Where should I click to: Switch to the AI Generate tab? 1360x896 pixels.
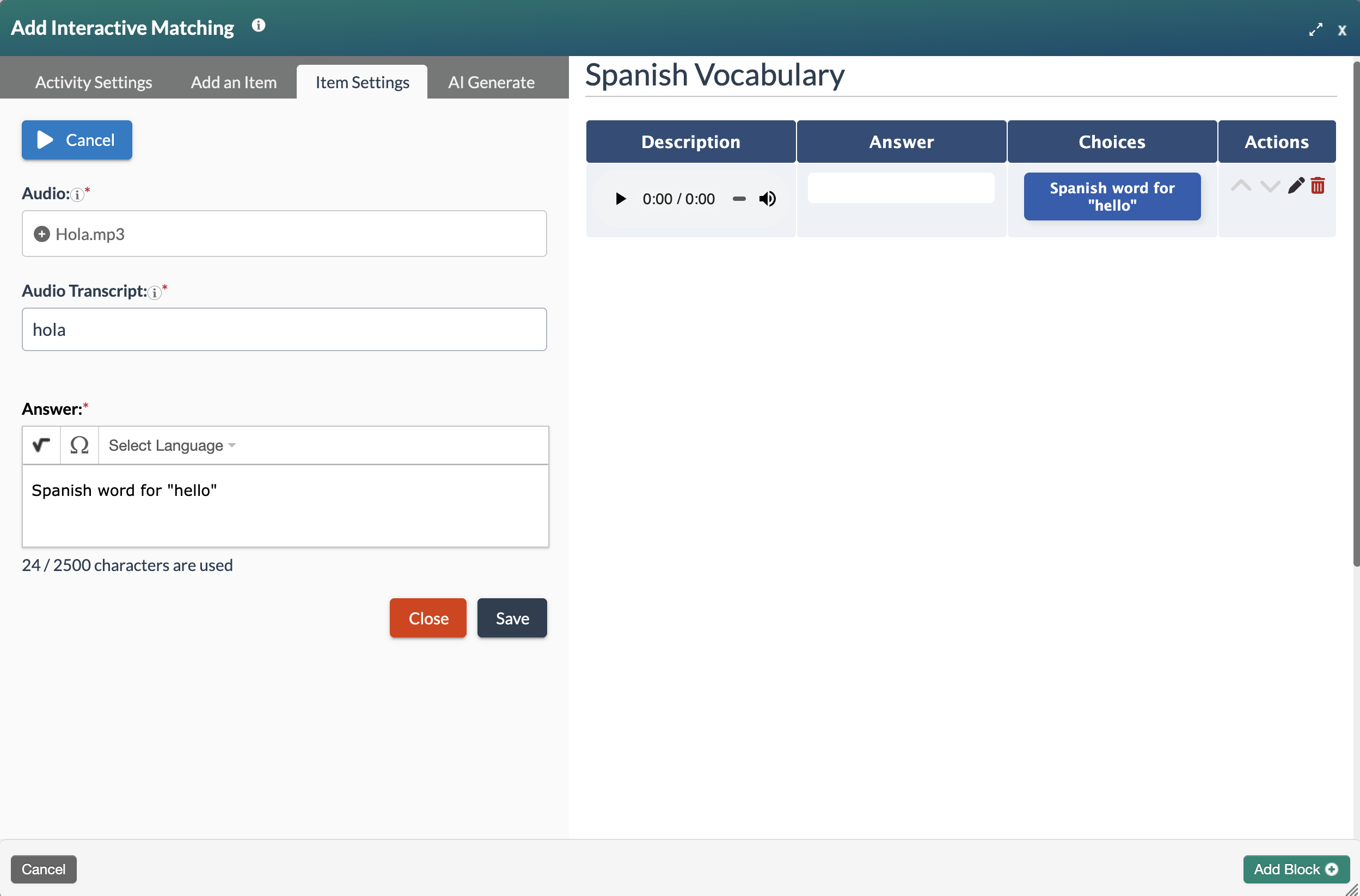491,82
